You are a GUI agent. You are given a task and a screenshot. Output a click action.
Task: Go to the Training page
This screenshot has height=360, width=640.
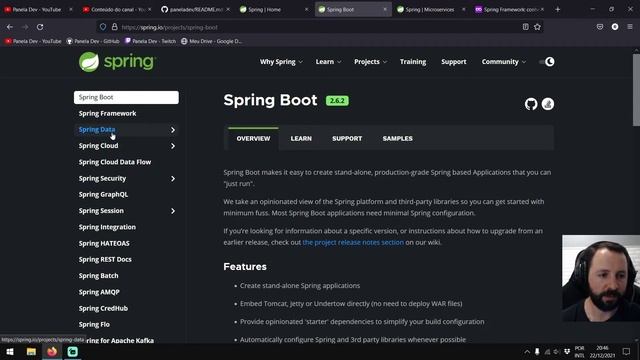tap(413, 62)
